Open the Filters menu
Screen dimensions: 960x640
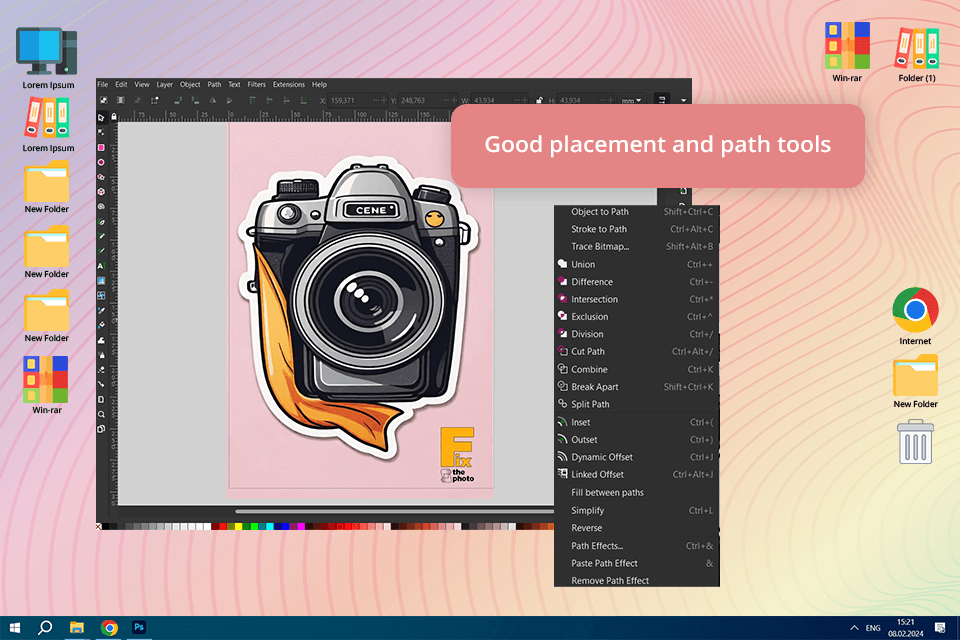[x=257, y=85]
